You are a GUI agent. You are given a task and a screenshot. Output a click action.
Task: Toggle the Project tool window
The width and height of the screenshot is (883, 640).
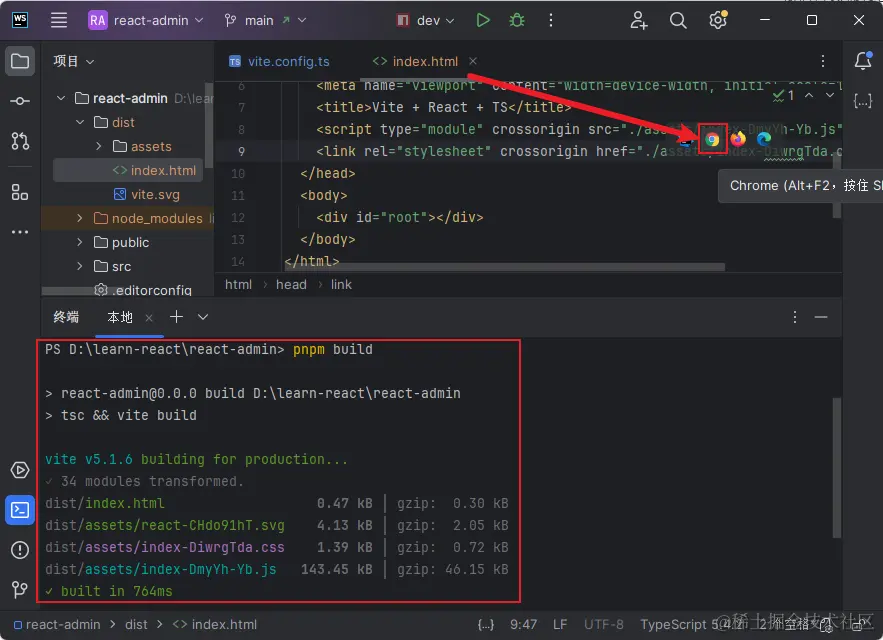pyautogui.click(x=20, y=61)
